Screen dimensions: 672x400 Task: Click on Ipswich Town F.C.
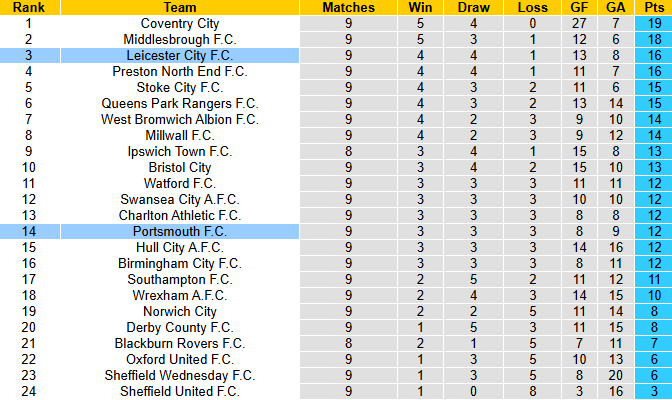click(x=180, y=151)
